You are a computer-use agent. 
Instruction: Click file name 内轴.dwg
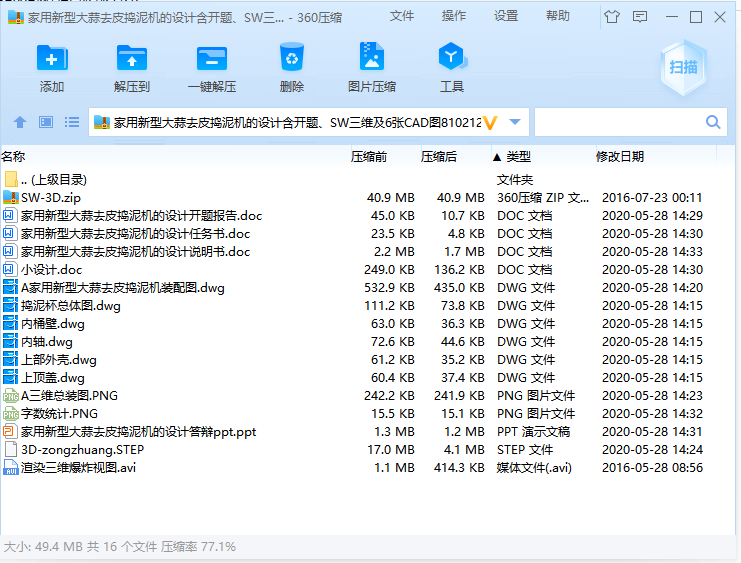(x=47, y=341)
